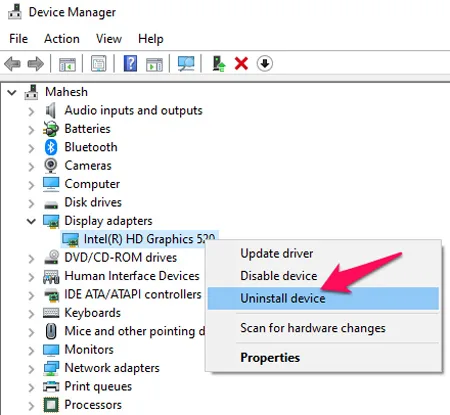Image resolution: width=450 pixels, height=415 pixels.
Task: Expand the Network adapters category
Action: coord(31,369)
